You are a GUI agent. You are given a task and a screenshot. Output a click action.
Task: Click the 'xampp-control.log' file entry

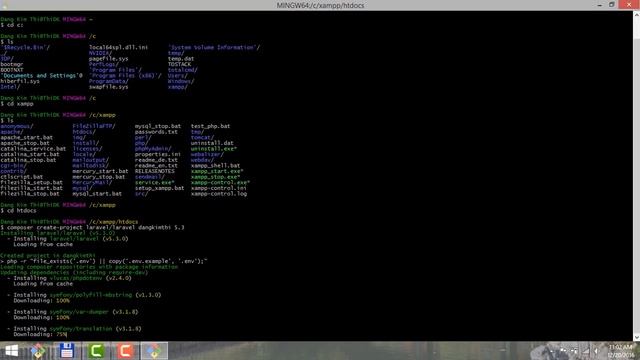[x=219, y=193]
